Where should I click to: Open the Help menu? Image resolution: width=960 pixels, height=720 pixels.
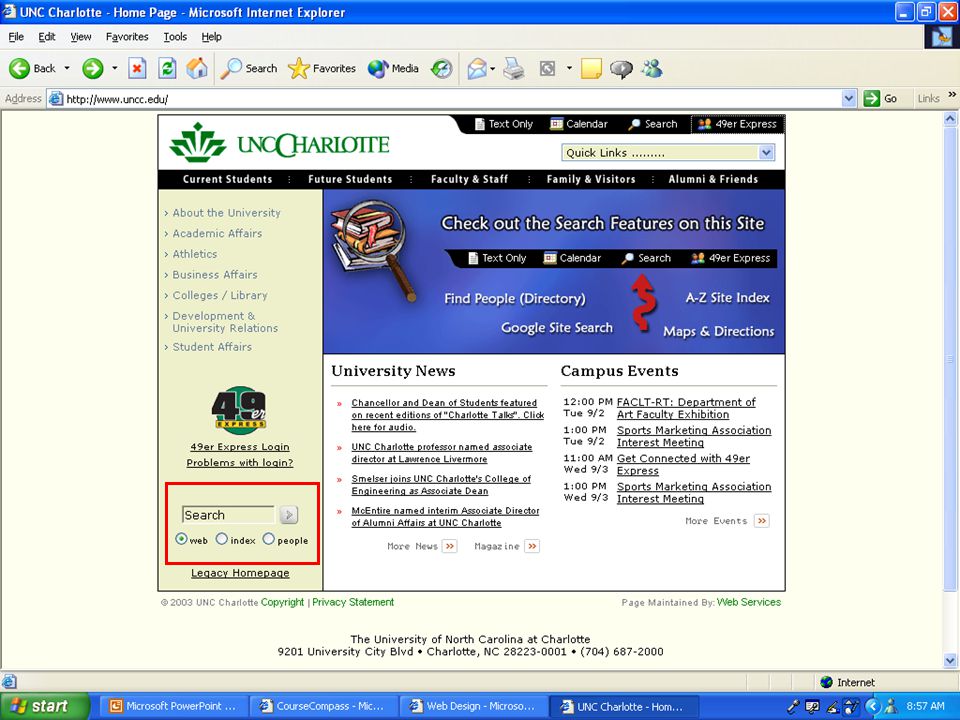point(212,37)
